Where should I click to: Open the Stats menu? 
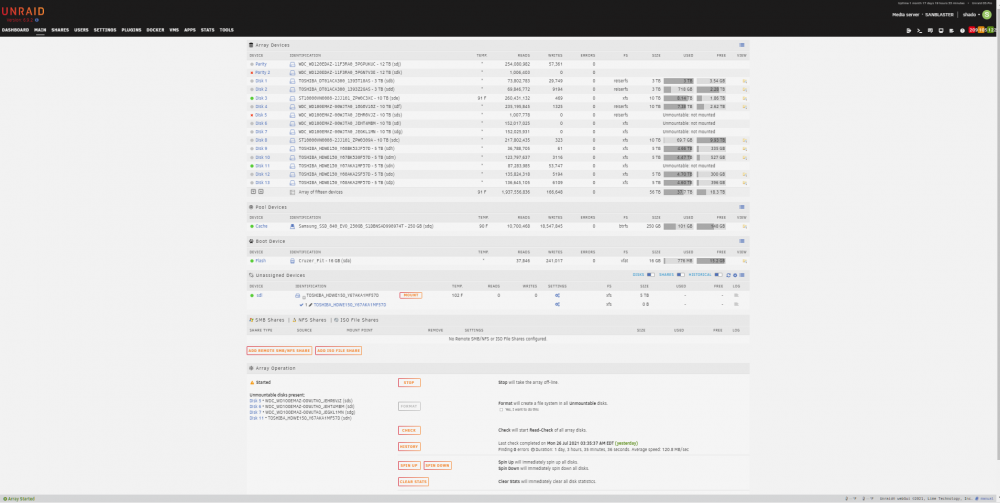coord(207,30)
